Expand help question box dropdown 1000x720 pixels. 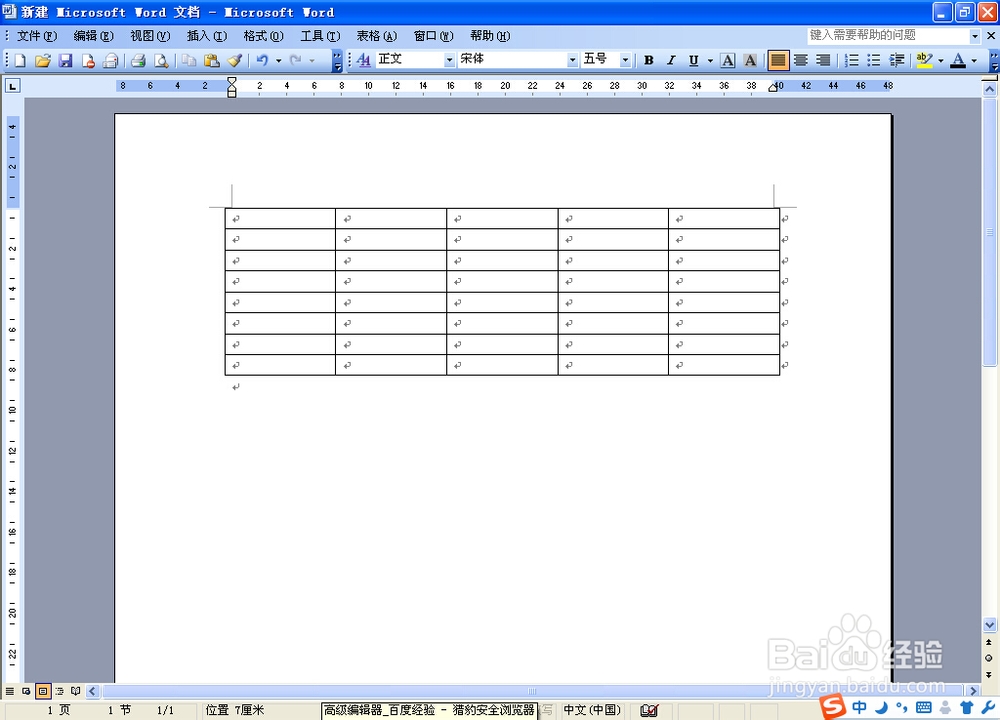[x=974, y=36]
